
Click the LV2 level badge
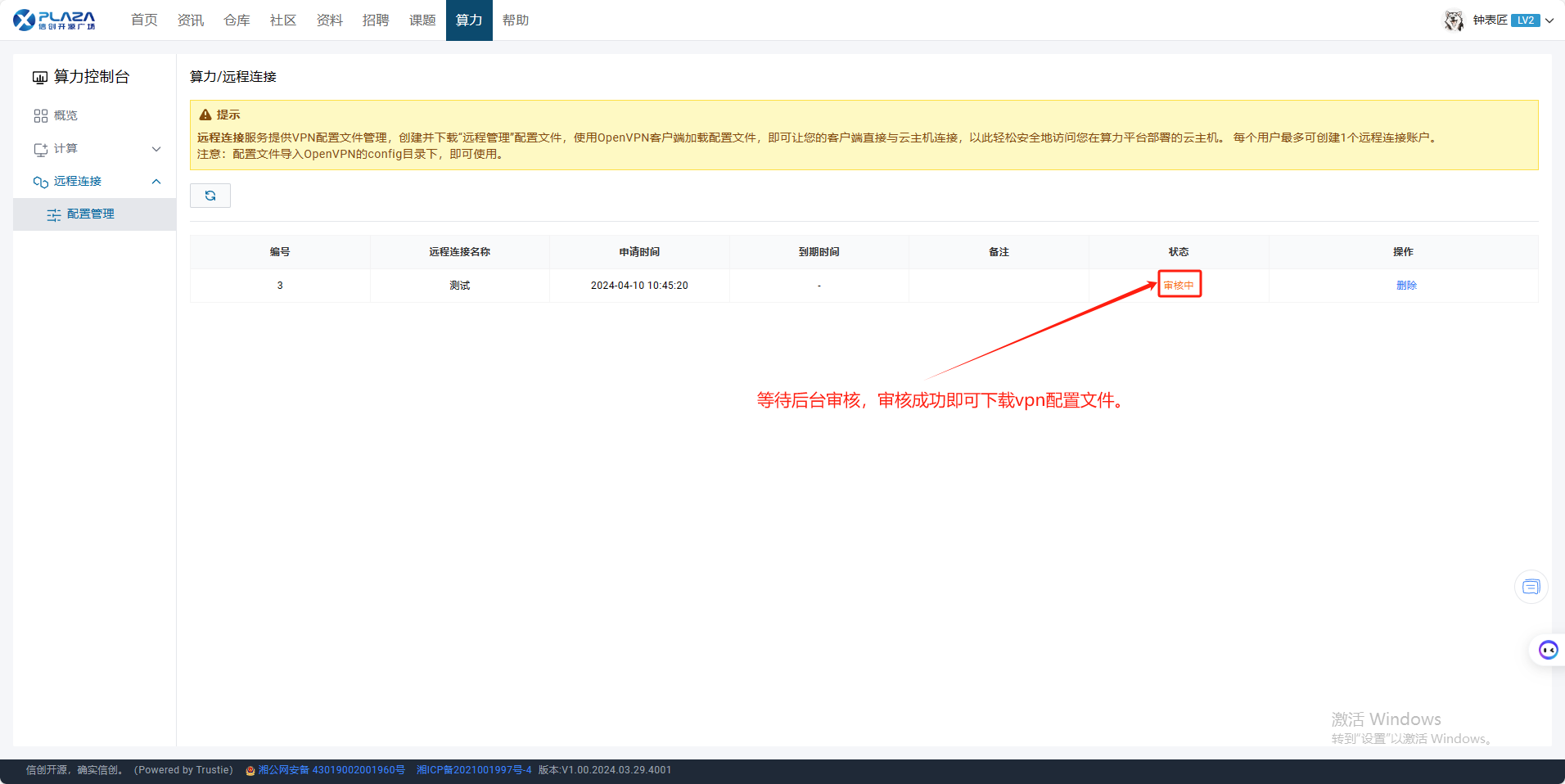[x=1525, y=20]
